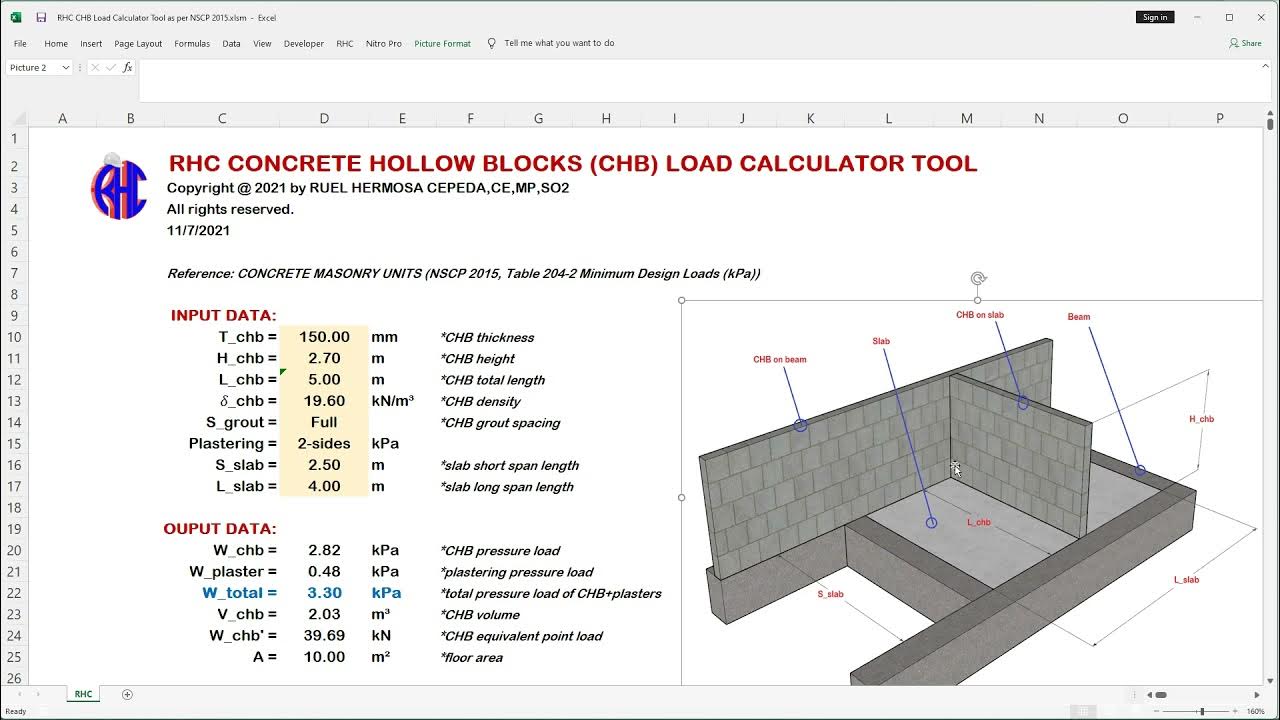Screen dimensions: 1280x720
Task: Select row 22 header
Action: point(14,593)
